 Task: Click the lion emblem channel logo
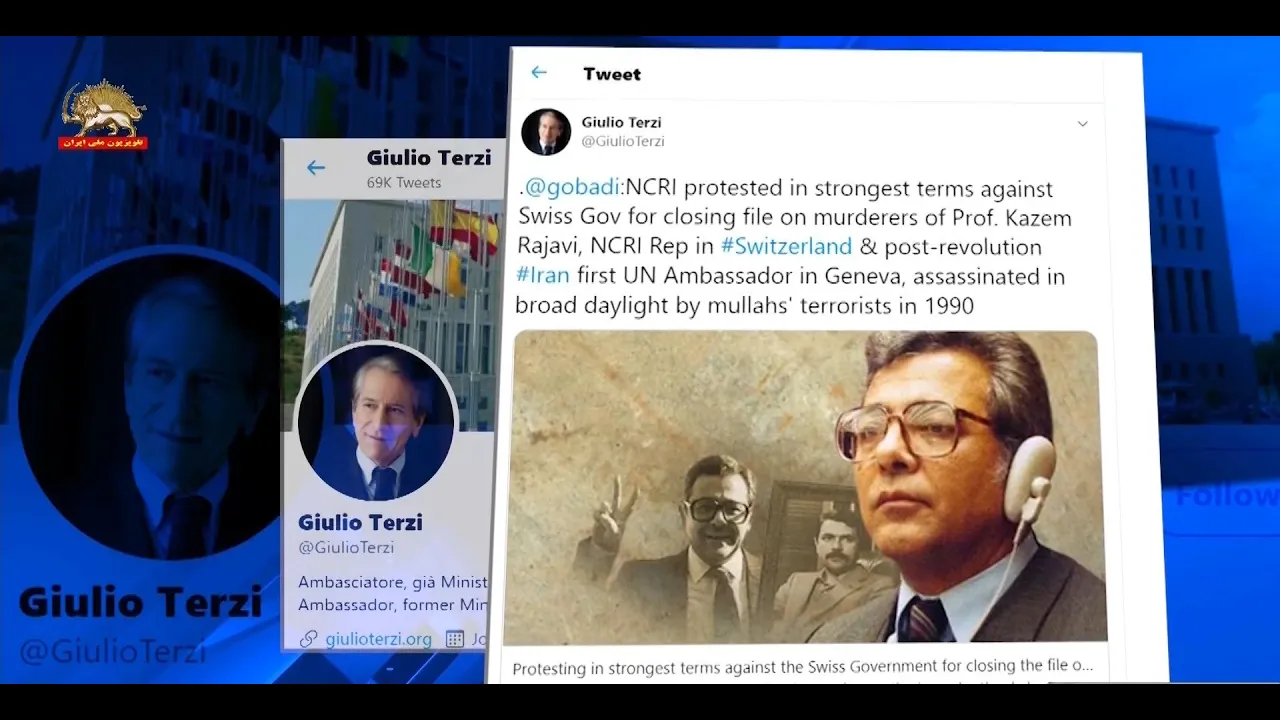pos(103,114)
